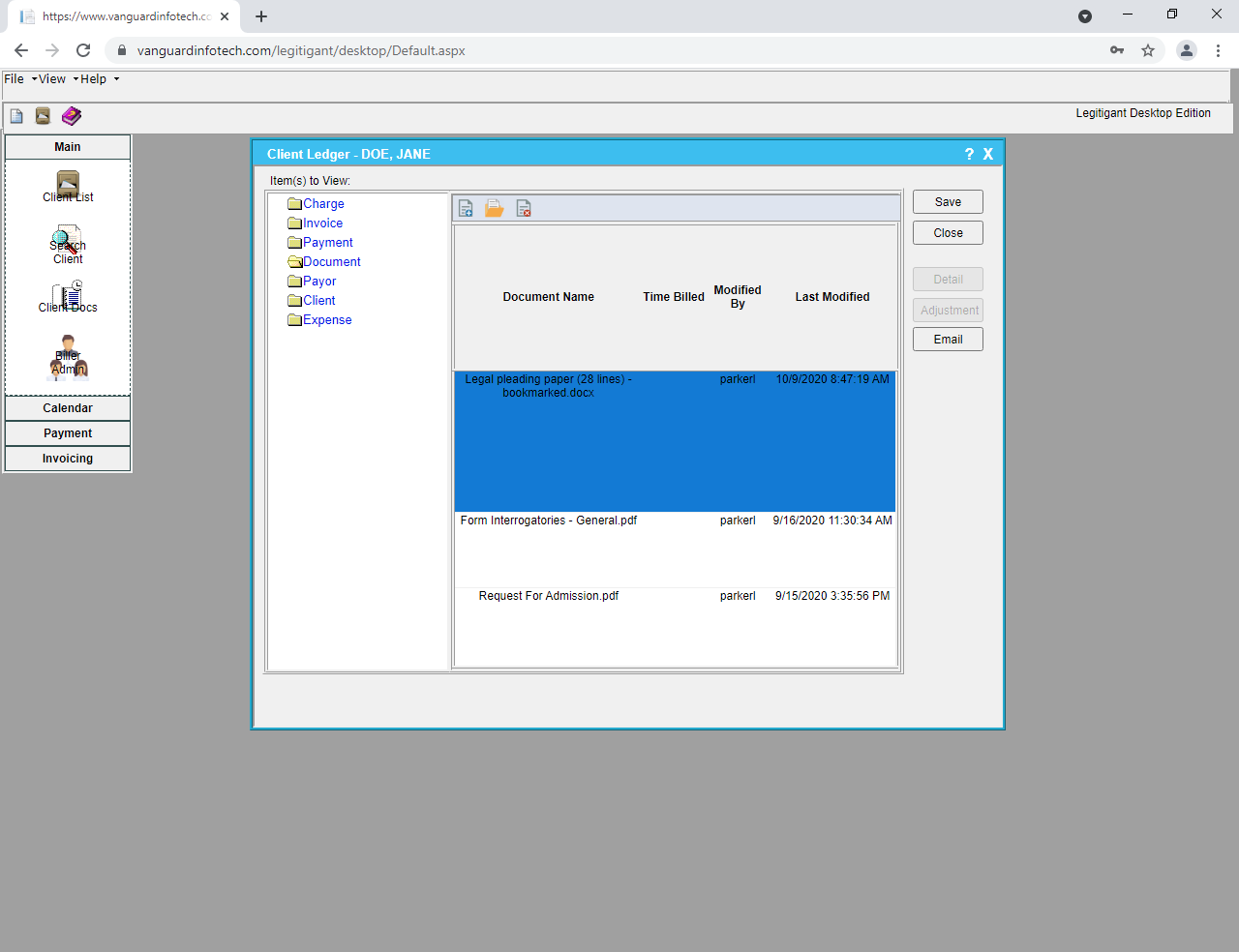Select Form Interrogatories - General.pdf
The height and width of the screenshot is (952, 1239).
tap(548, 520)
